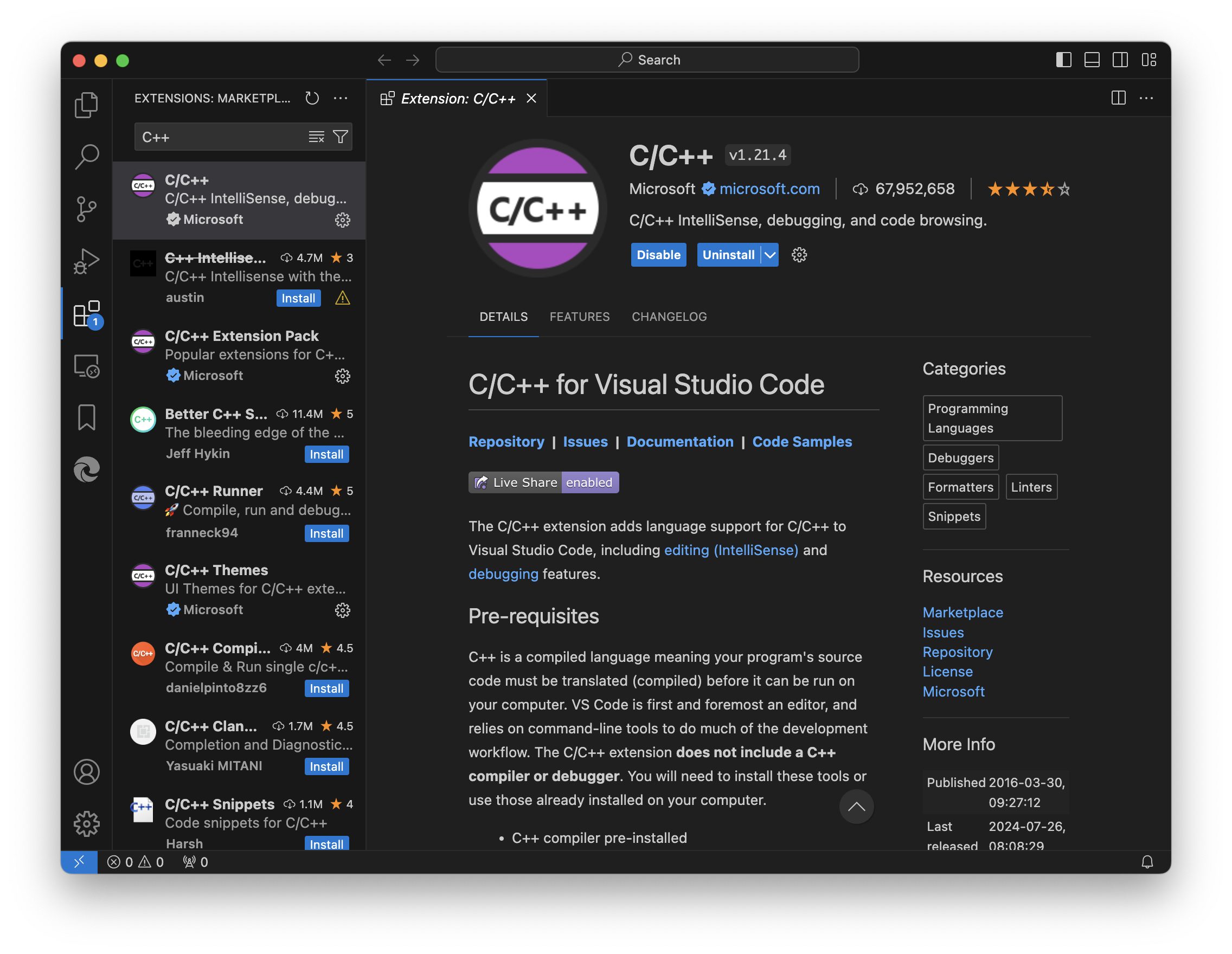Open the Explorer view in activity bar
Image resolution: width=1232 pixels, height=954 pixels.
[86, 105]
